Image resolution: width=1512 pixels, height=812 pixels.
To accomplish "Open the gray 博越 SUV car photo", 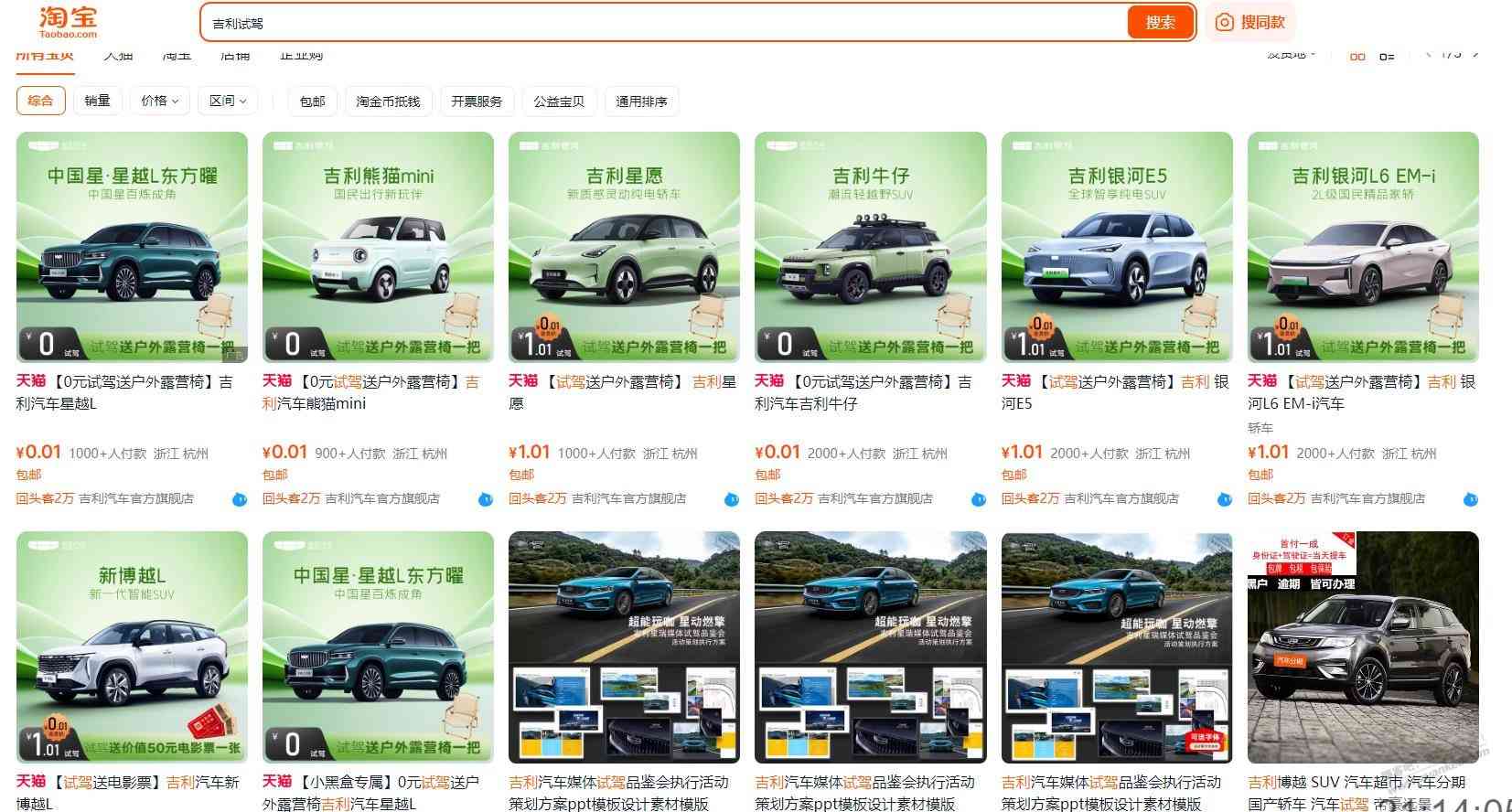I will 1363,647.
